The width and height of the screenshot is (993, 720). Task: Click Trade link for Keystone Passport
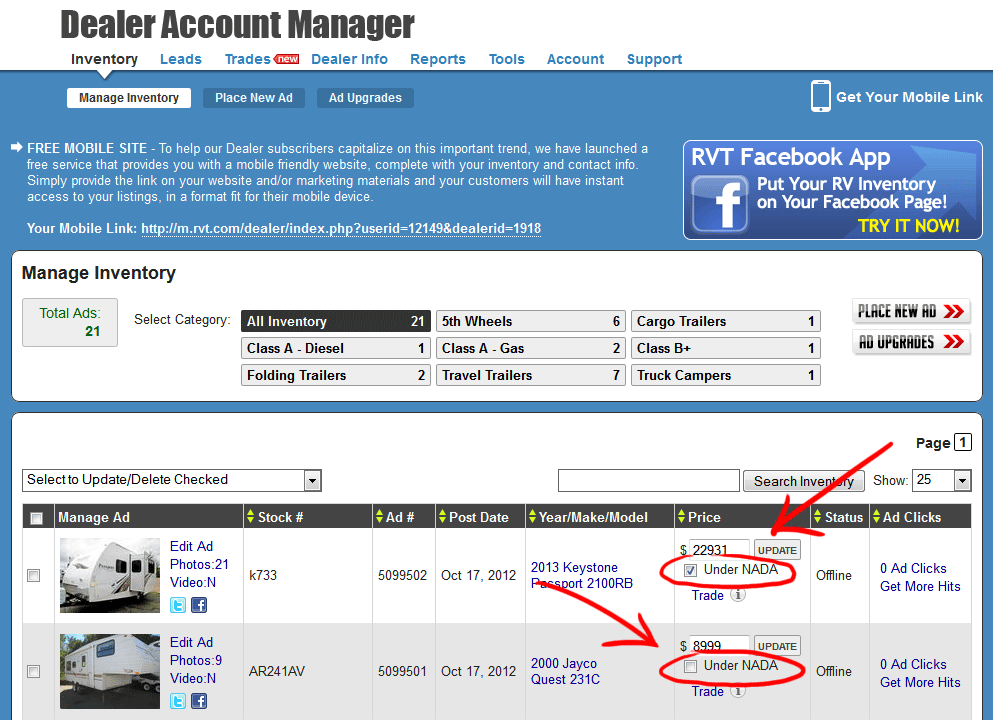click(x=707, y=595)
